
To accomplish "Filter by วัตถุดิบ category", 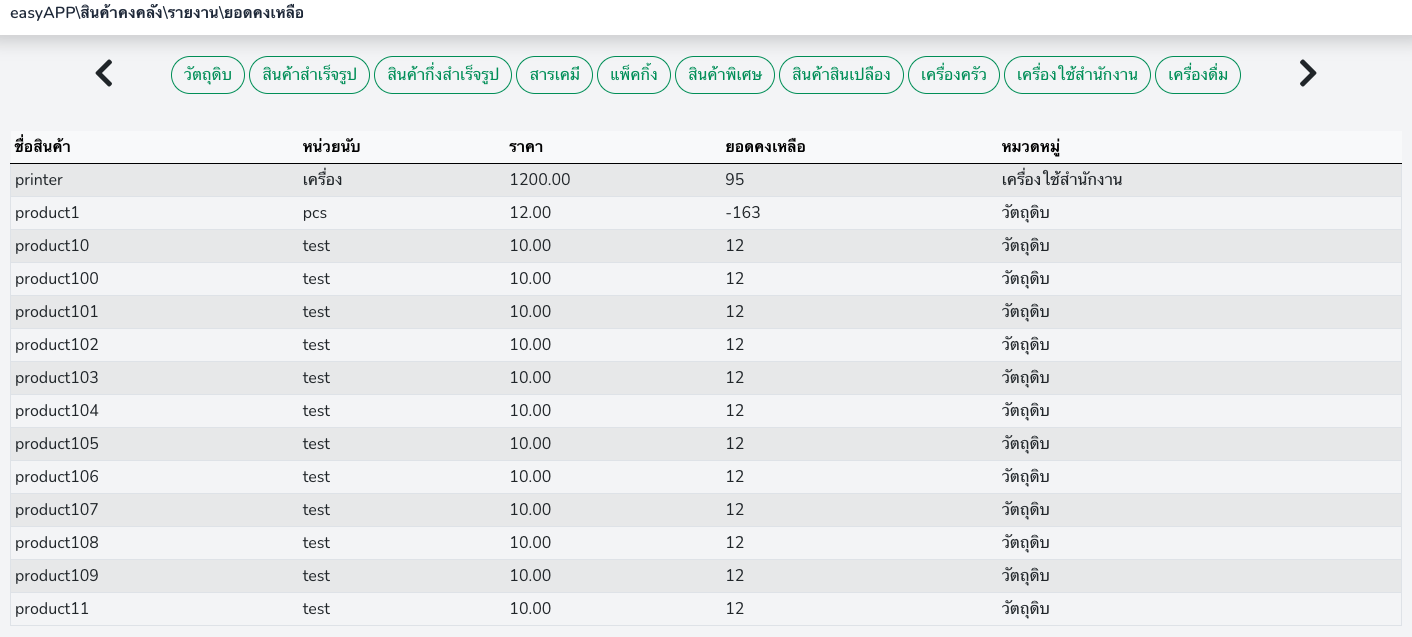I will click(x=208, y=75).
